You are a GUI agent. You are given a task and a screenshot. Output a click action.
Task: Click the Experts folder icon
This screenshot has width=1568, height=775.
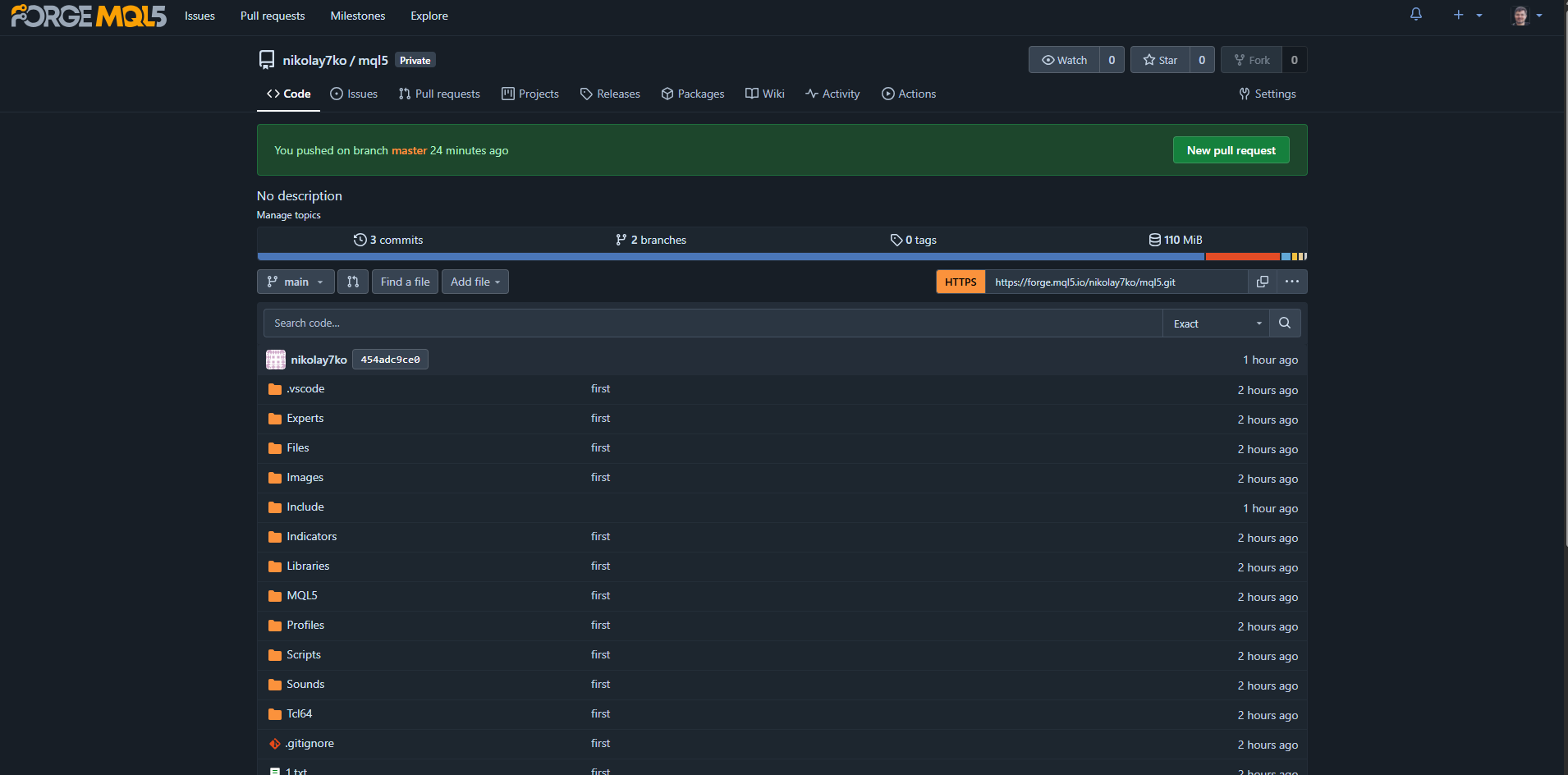point(275,419)
